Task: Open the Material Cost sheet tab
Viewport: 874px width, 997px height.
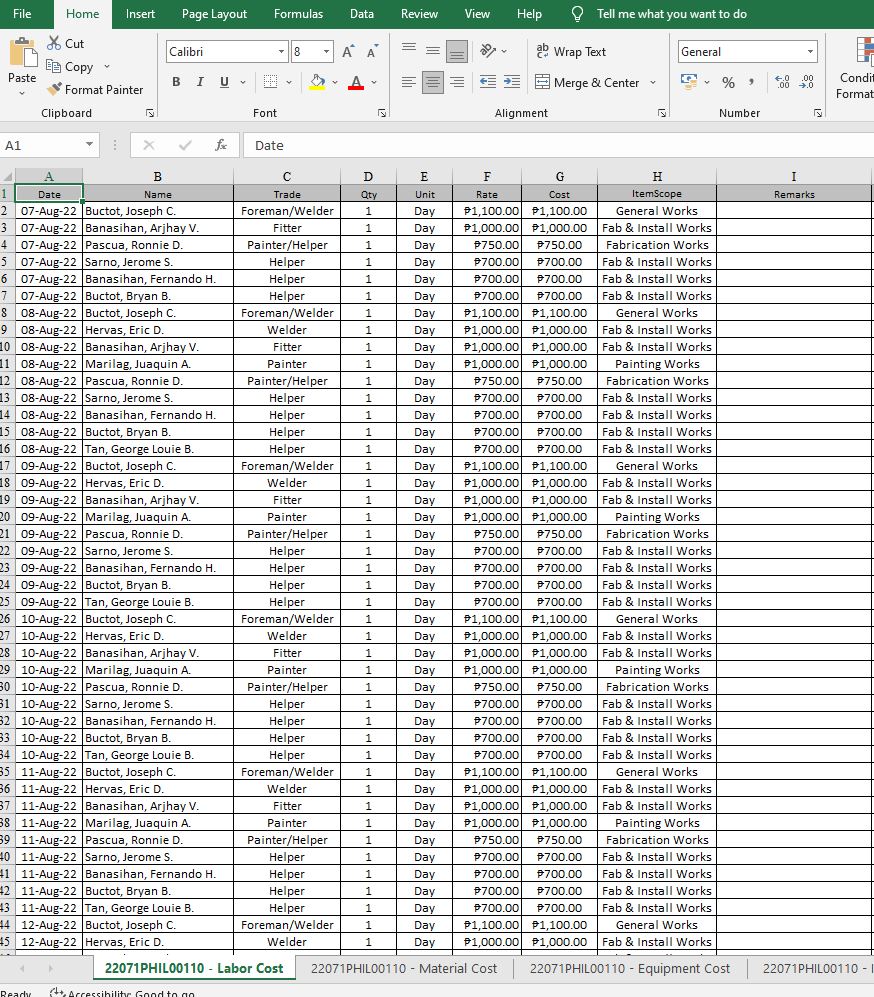Action: click(404, 968)
